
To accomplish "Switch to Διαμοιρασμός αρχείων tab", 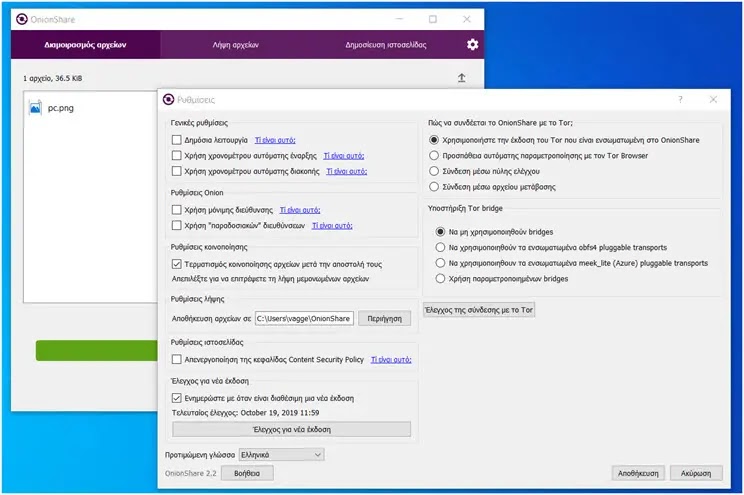I will click(85, 45).
